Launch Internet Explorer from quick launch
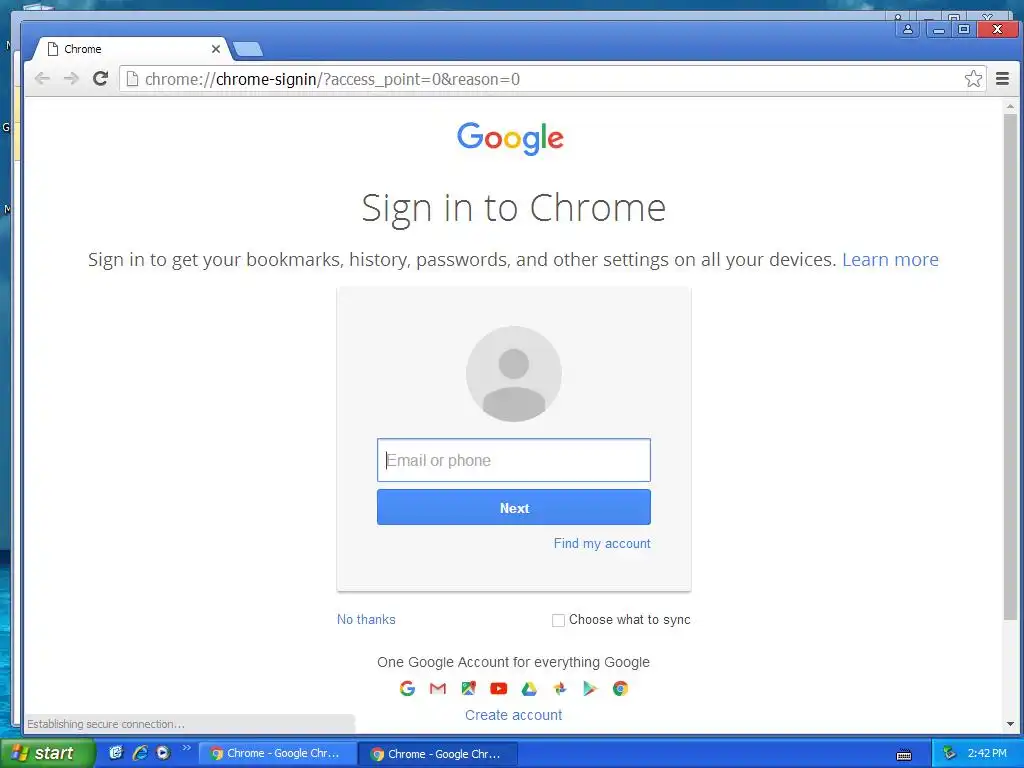Image resolution: width=1024 pixels, height=768 pixels. click(x=140, y=753)
